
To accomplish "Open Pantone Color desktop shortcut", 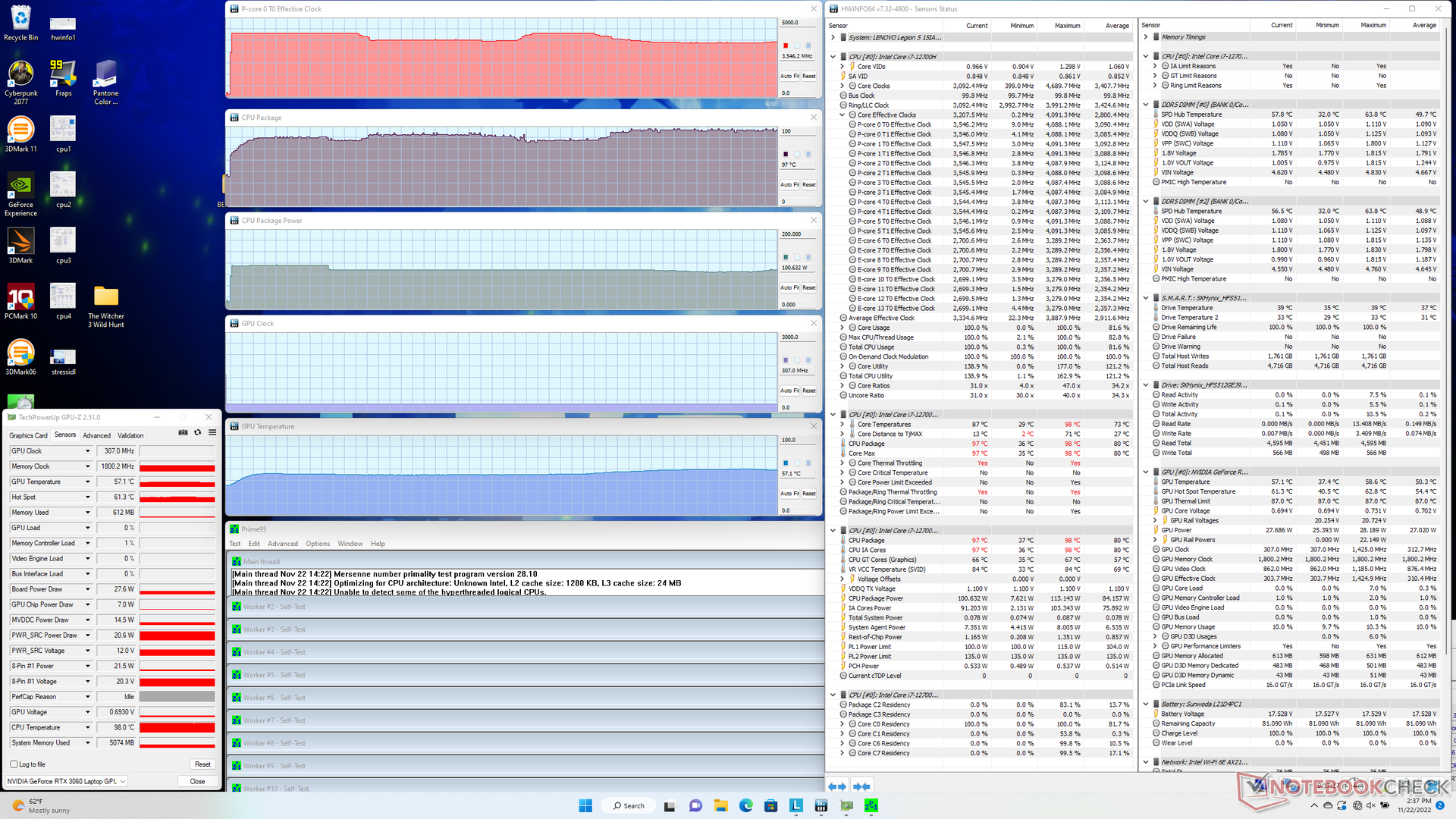I will [105, 82].
